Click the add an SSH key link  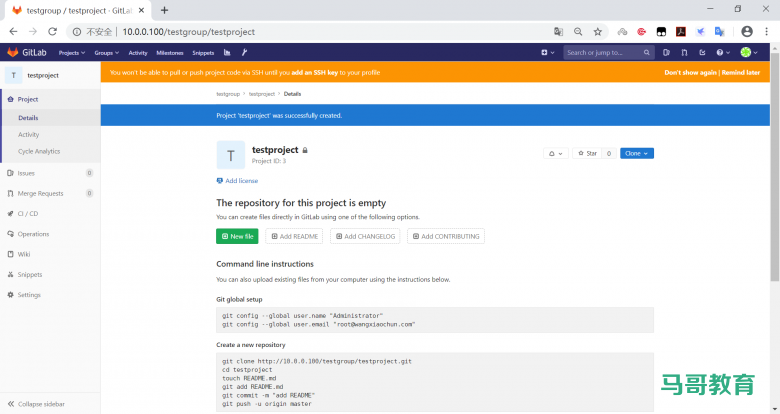[314, 73]
